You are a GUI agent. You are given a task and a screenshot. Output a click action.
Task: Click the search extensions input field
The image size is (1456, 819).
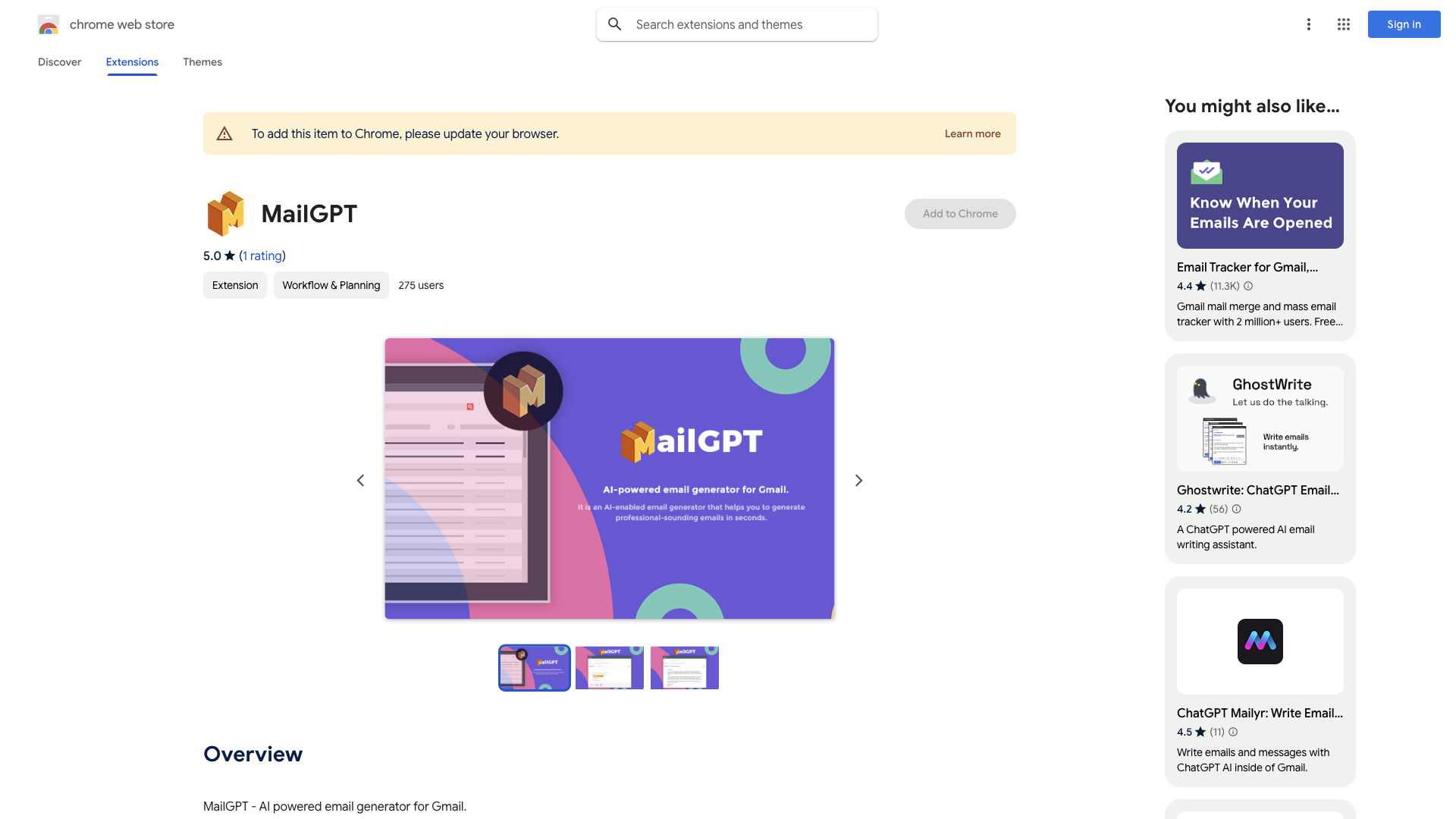pyautogui.click(x=736, y=24)
